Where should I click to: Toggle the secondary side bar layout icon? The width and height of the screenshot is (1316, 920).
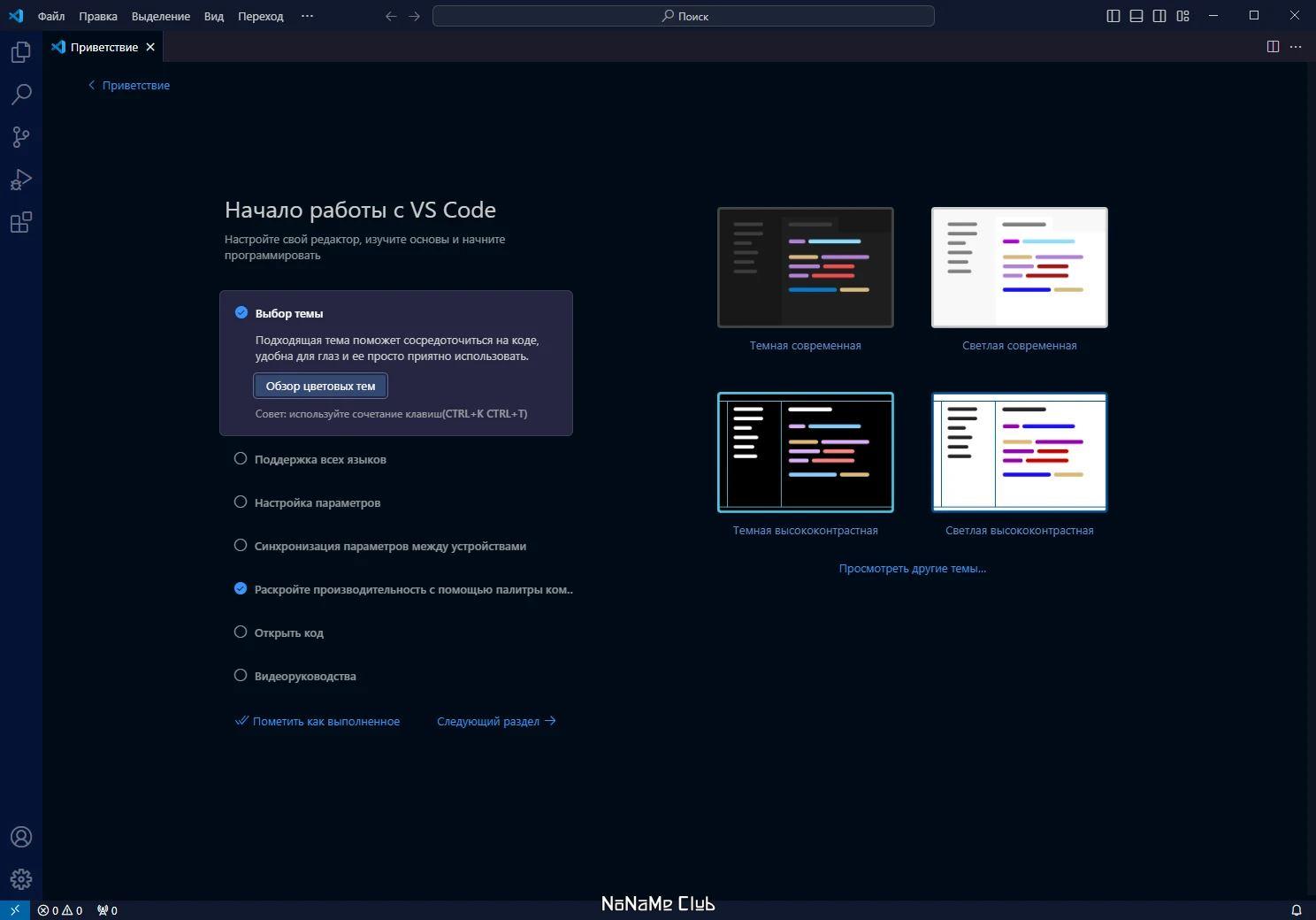coord(1159,16)
